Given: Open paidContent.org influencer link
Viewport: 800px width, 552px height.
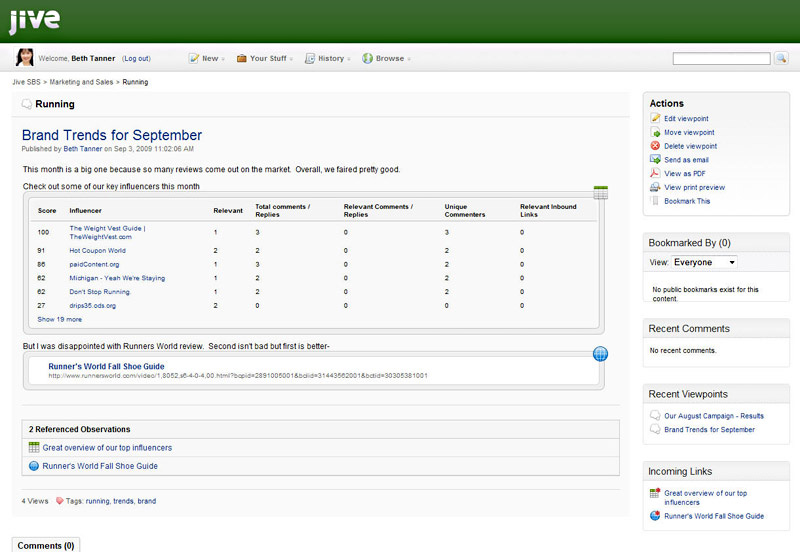Looking at the screenshot, I should [94, 264].
